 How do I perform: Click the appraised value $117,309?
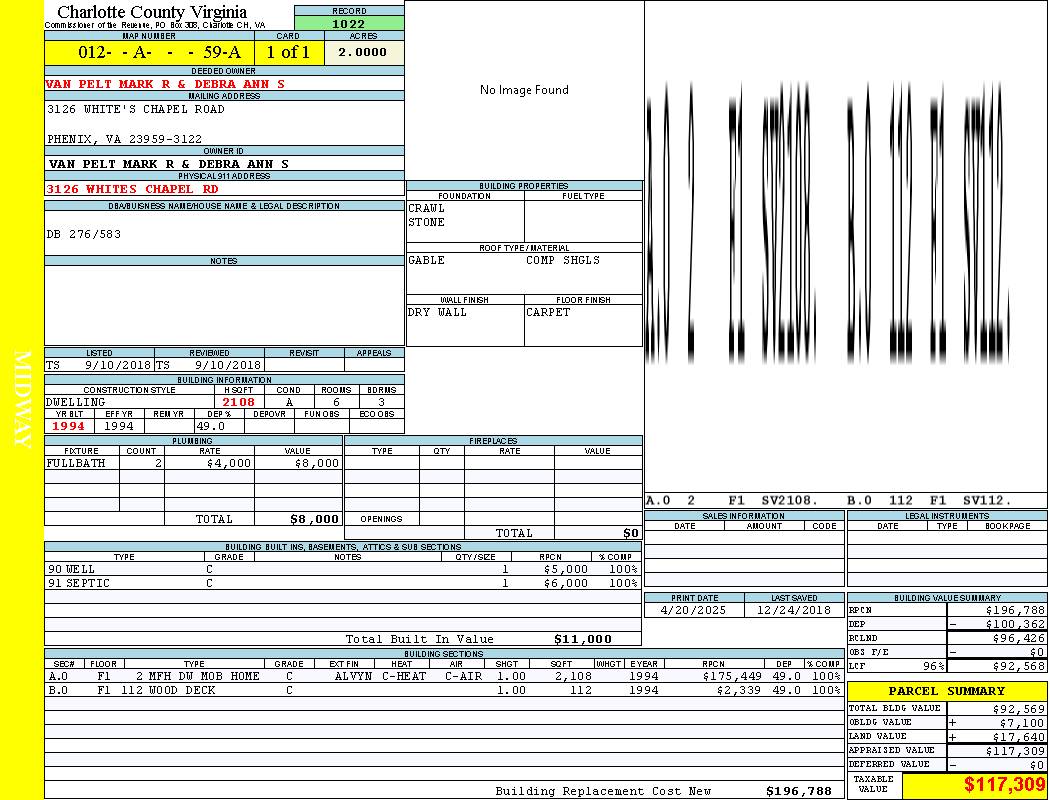(x=1015, y=751)
